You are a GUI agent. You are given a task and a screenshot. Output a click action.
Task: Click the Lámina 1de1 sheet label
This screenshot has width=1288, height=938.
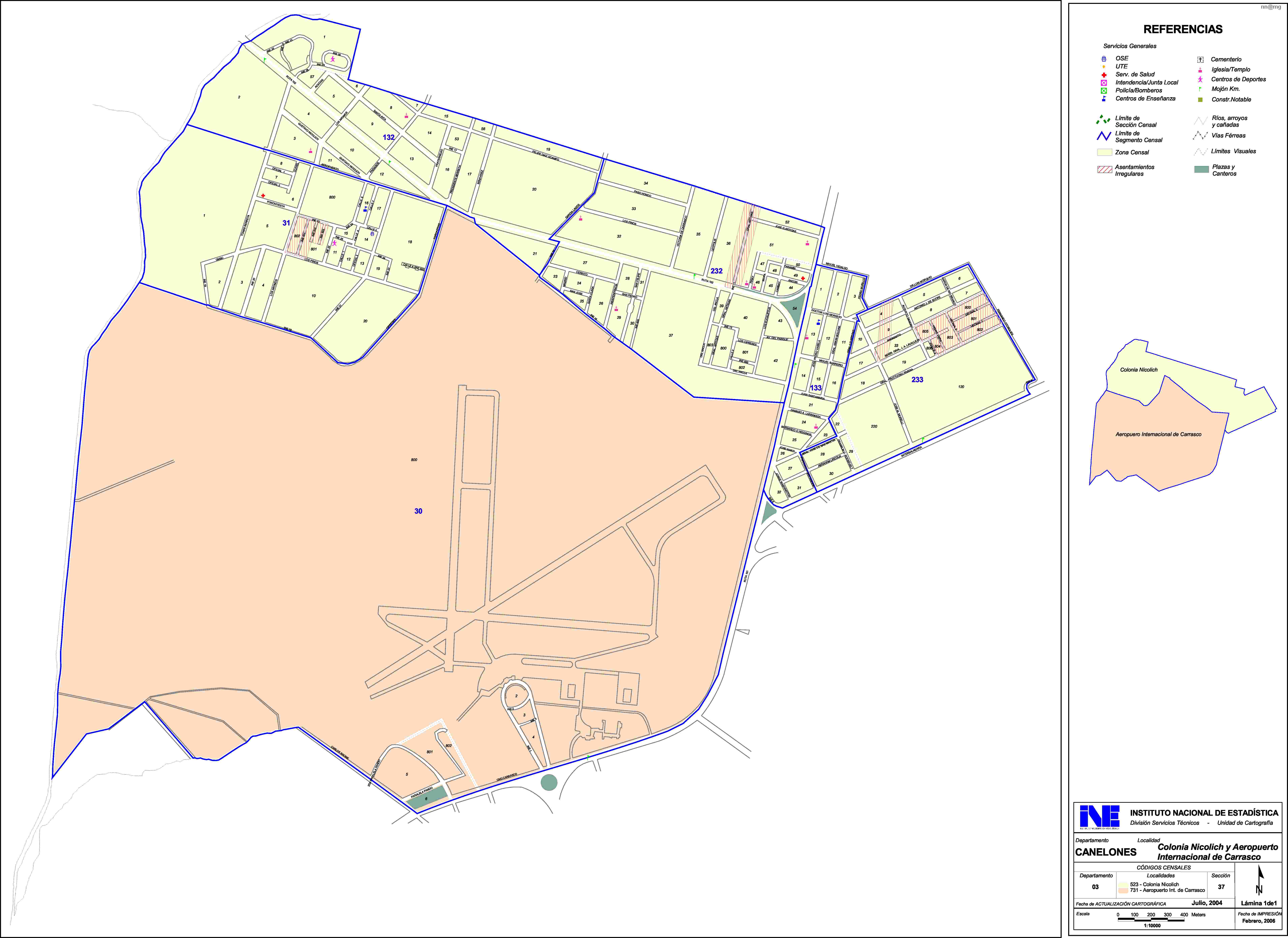[1259, 903]
